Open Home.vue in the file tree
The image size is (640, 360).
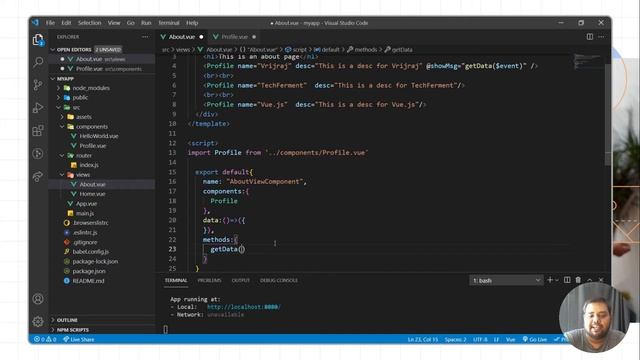point(92,194)
